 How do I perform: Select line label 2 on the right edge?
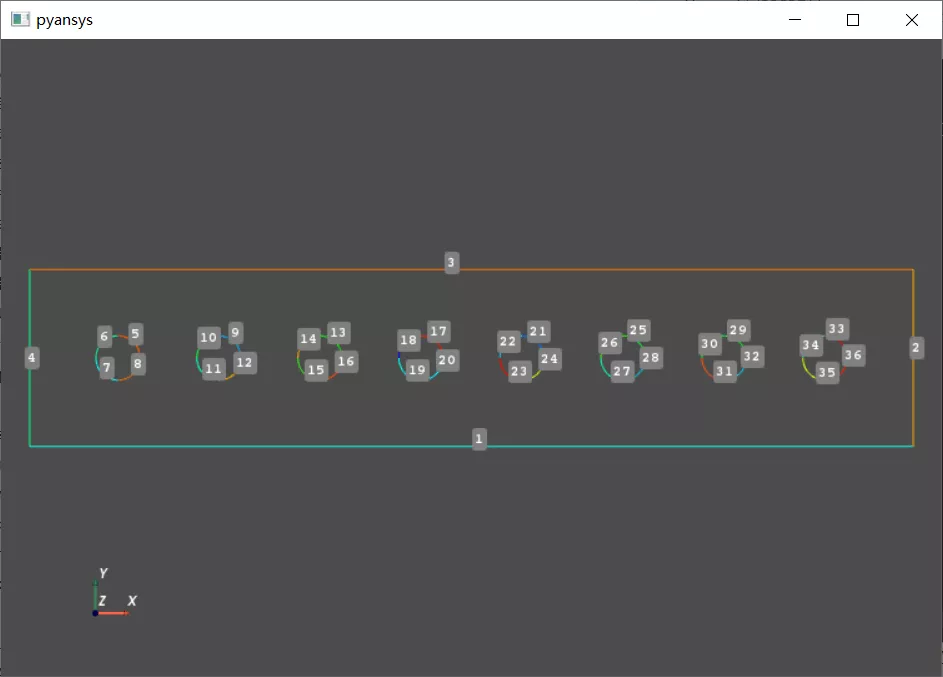(x=914, y=348)
